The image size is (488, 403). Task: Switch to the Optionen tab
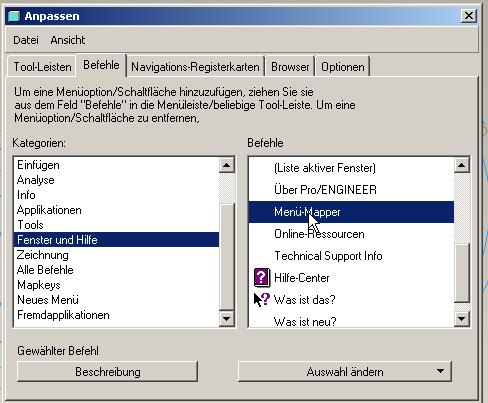coord(343,67)
